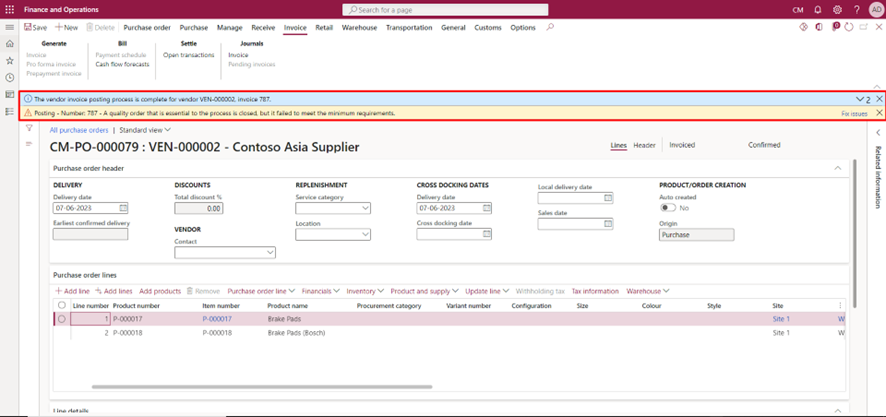Click the Search for a page box

point(445,10)
